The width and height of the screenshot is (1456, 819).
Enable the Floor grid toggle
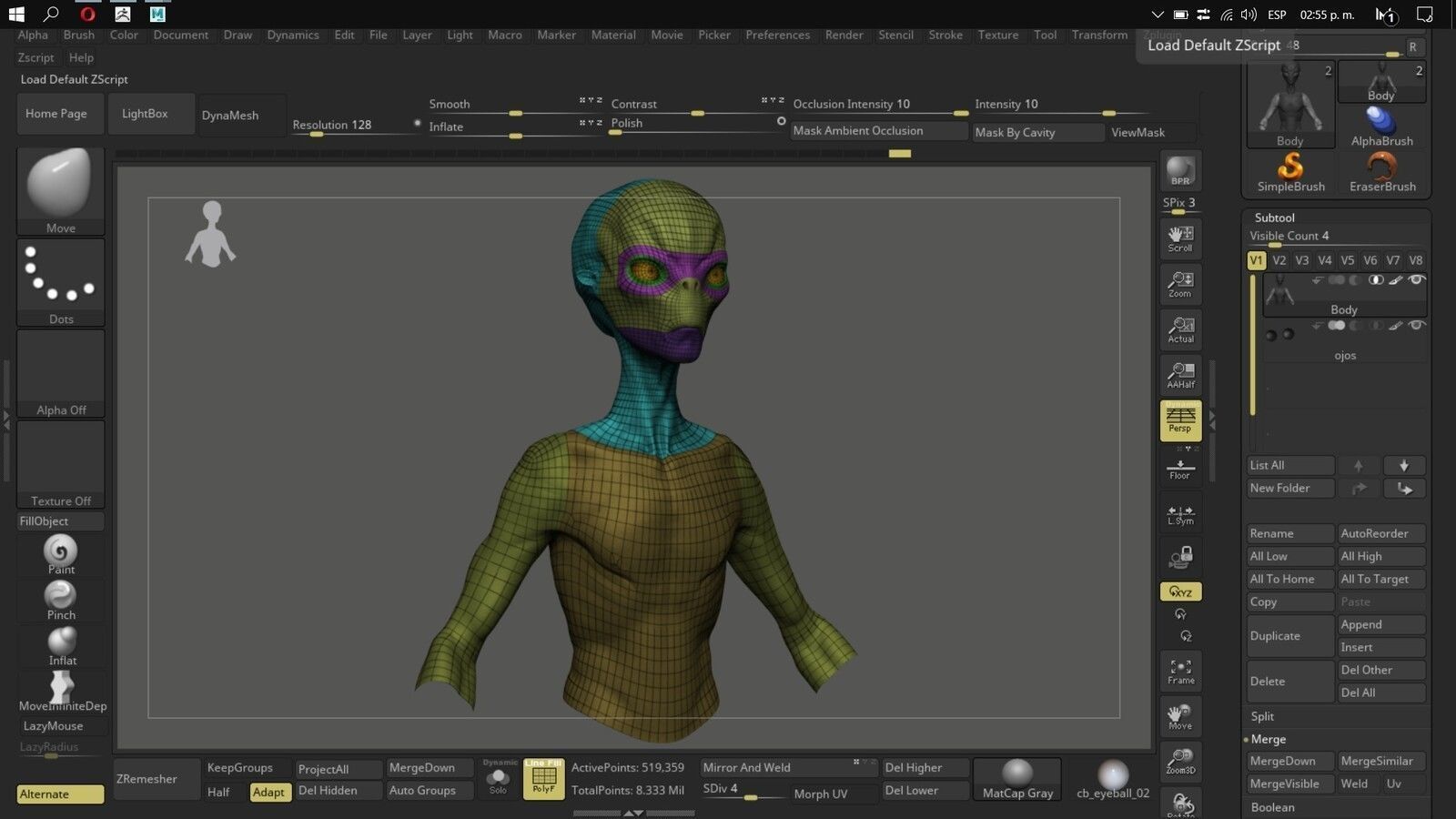tap(1180, 466)
